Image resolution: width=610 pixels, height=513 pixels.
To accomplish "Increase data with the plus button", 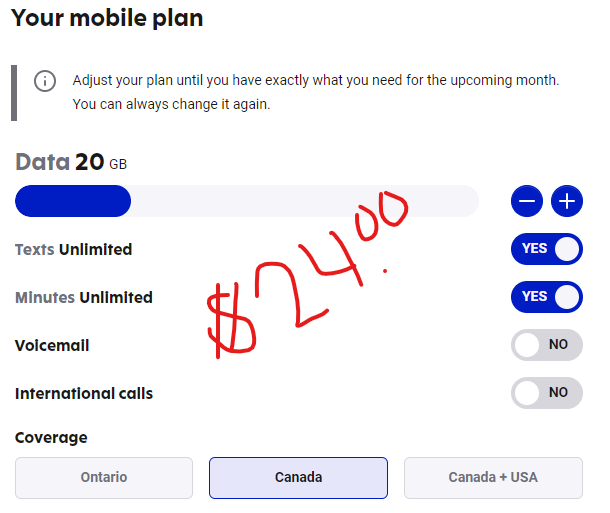I will pyautogui.click(x=567, y=201).
